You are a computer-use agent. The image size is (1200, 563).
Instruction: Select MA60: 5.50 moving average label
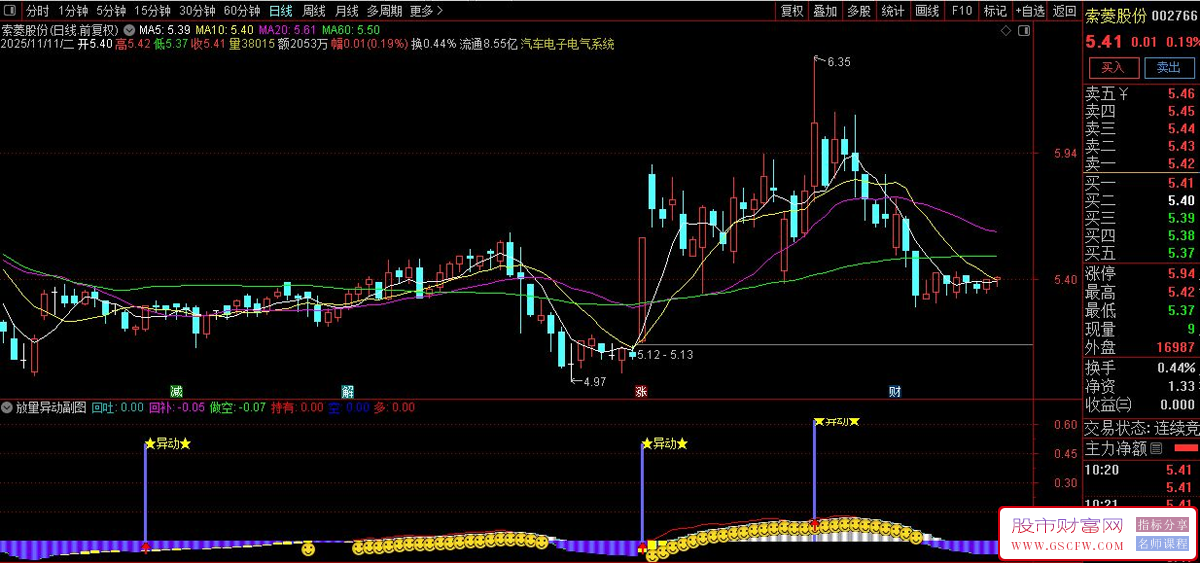click(350, 29)
